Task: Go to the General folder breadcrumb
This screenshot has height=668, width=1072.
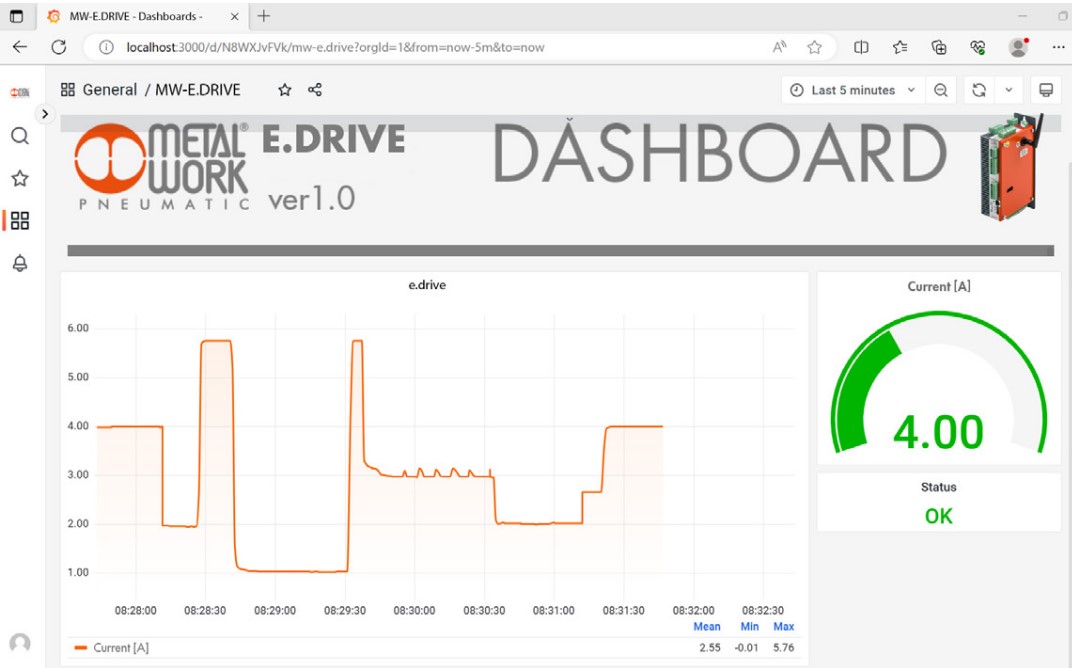Action: [x=109, y=90]
